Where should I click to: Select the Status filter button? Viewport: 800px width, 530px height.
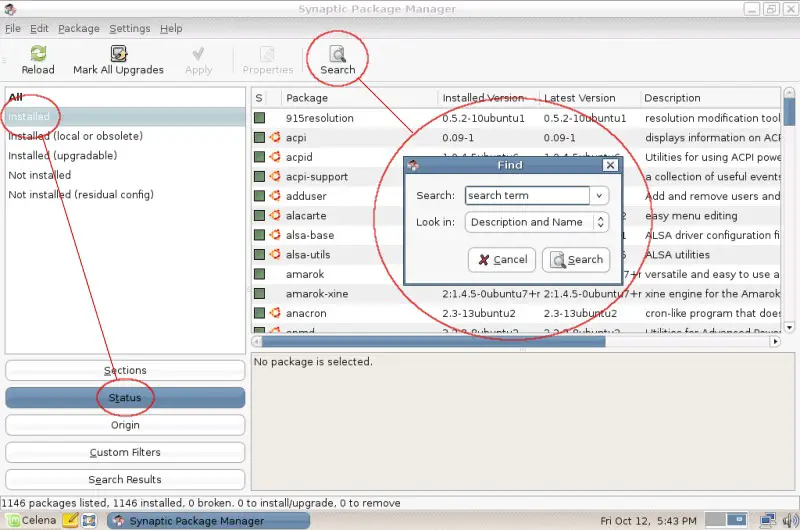125,398
